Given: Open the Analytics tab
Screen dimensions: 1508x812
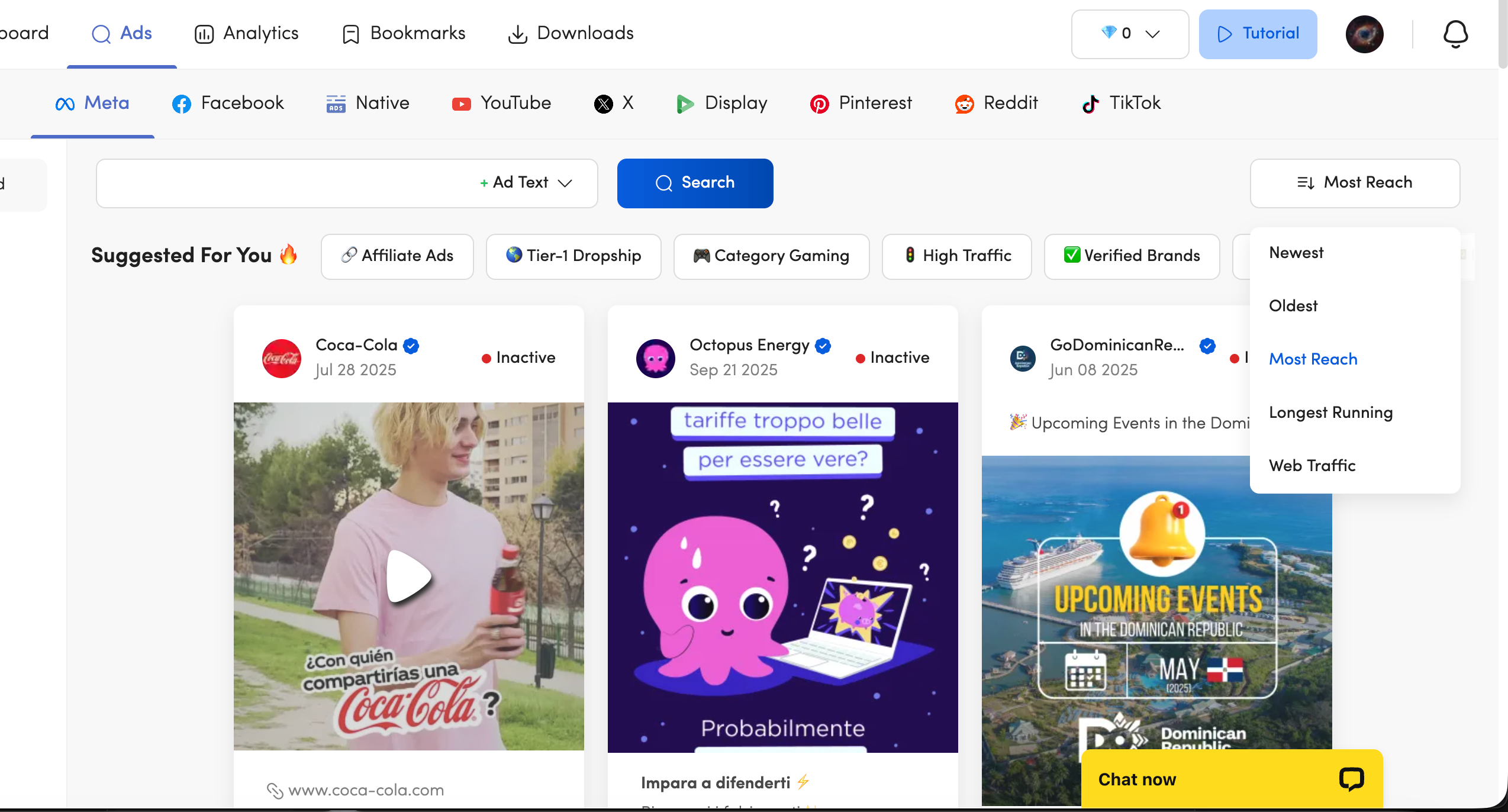Looking at the screenshot, I should click(246, 33).
